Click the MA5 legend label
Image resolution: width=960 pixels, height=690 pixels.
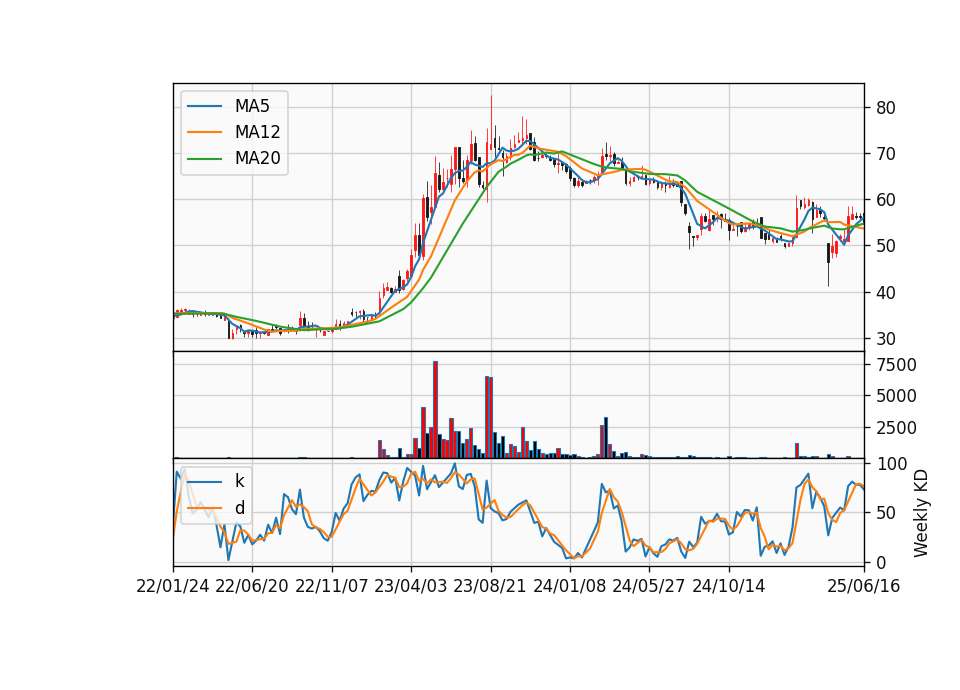click(x=252, y=106)
